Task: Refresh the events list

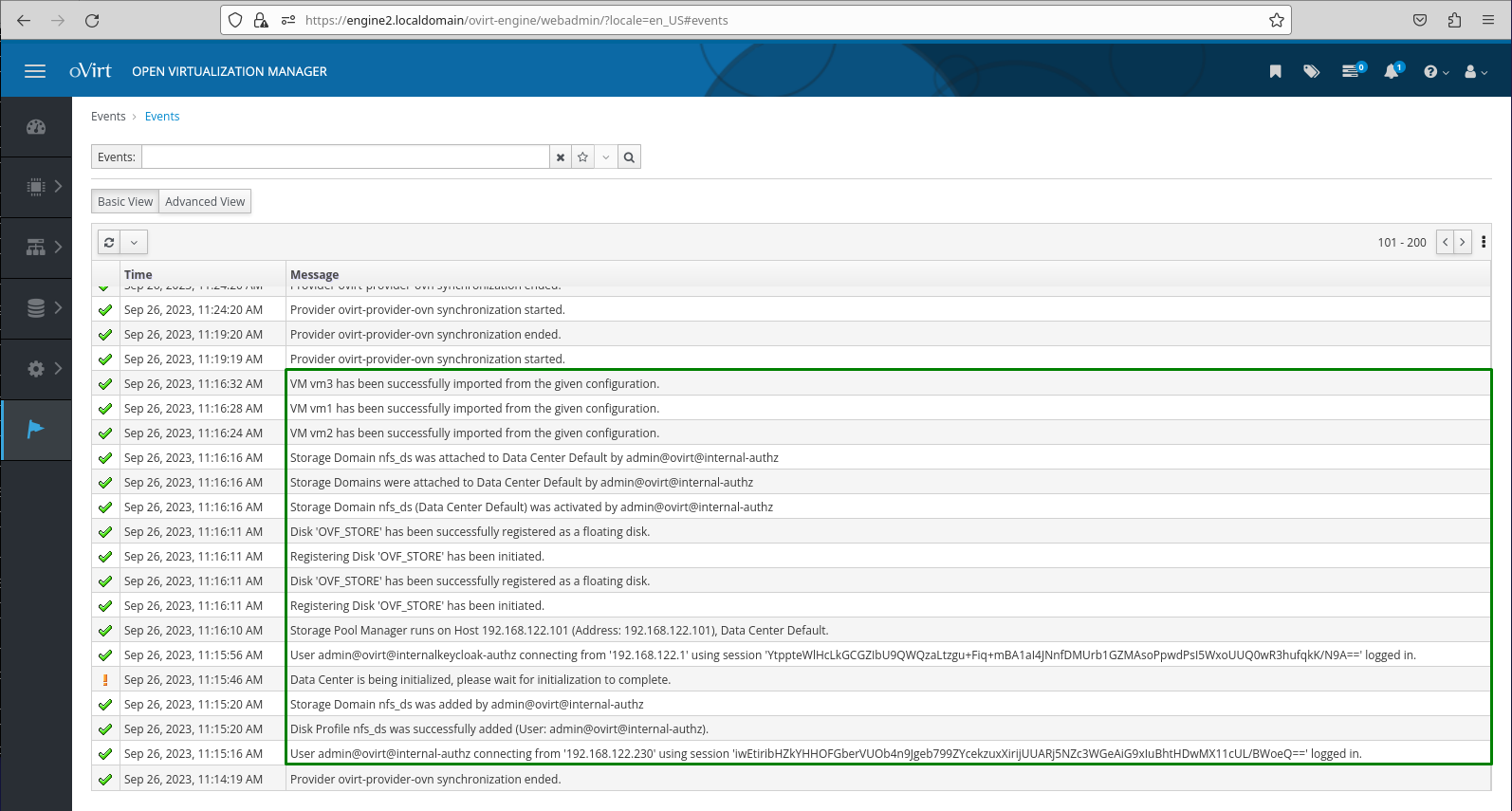Action: click(x=109, y=243)
